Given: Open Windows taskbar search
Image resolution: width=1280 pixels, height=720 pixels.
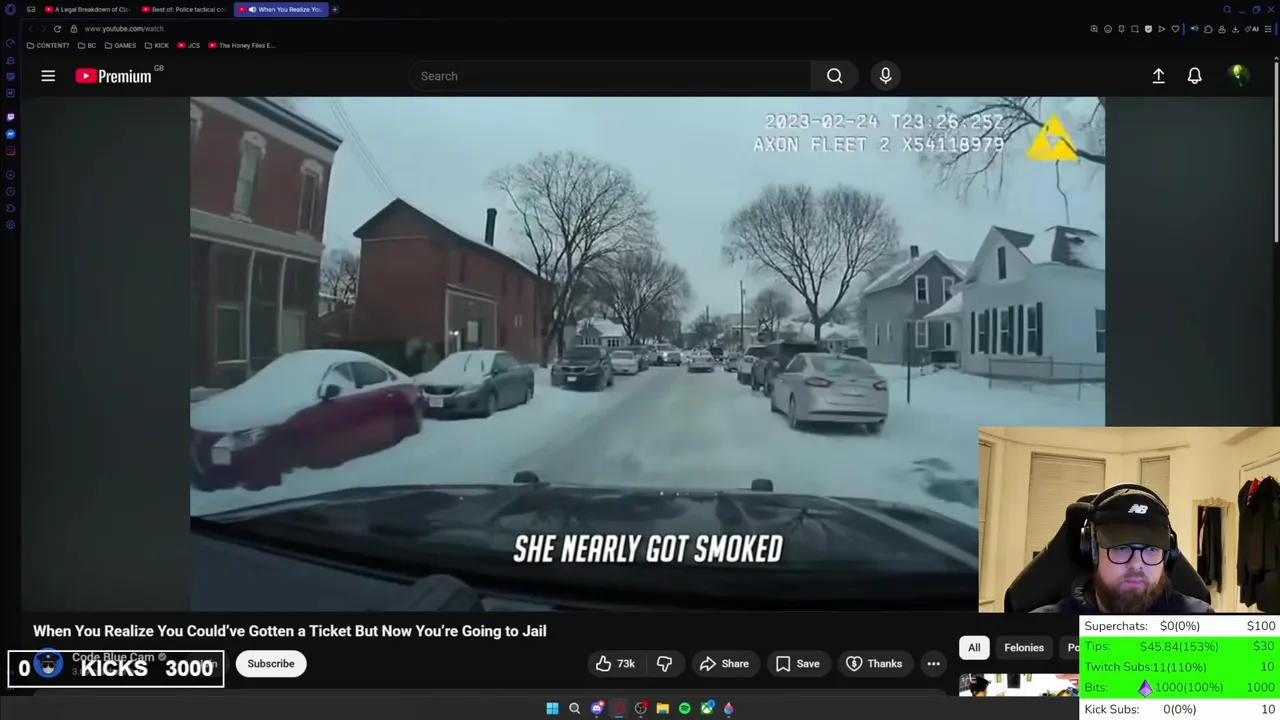Looking at the screenshot, I should (x=574, y=708).
